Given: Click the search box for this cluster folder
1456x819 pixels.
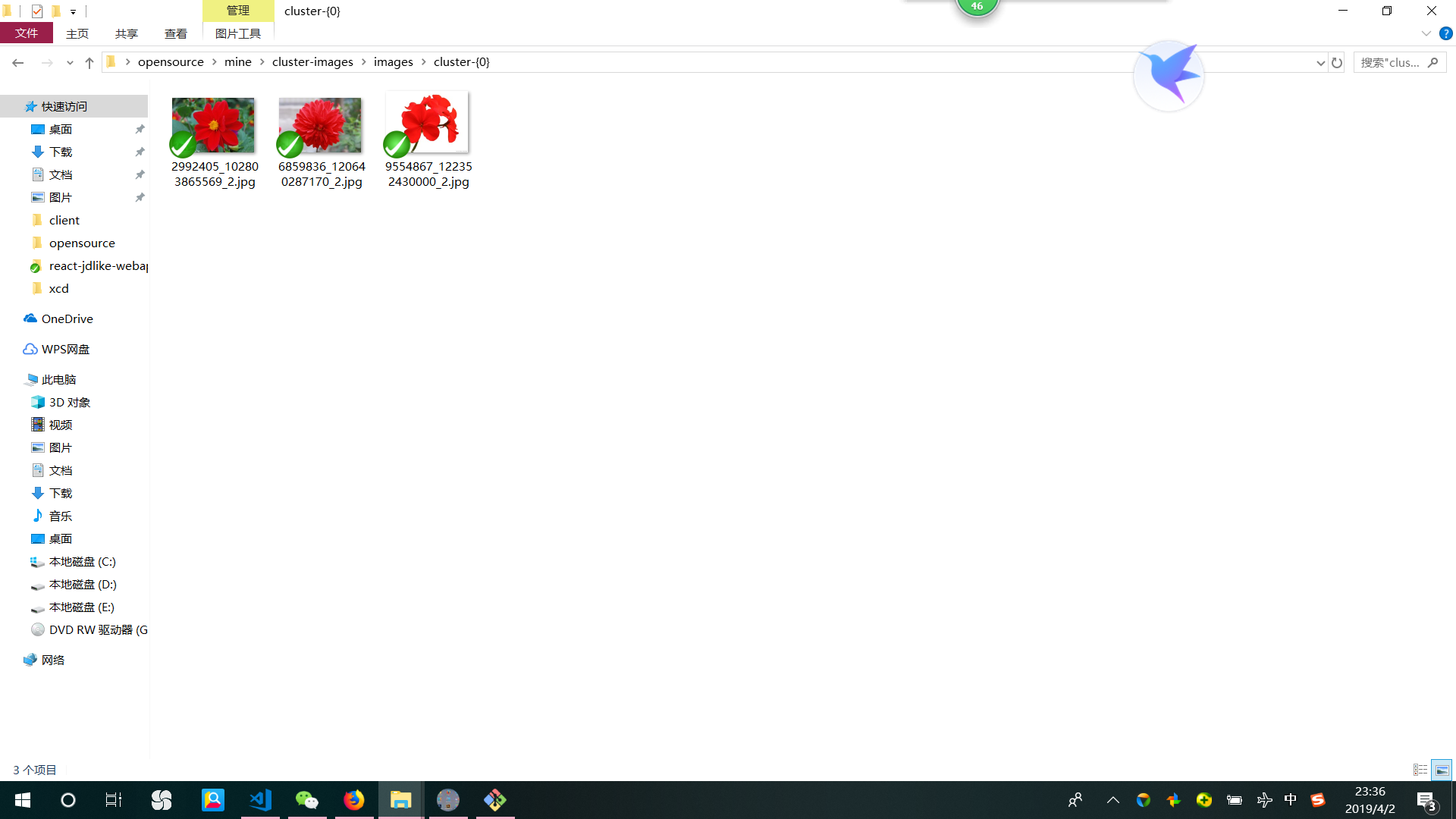Looking at the screenshot, I should 1392,62.
